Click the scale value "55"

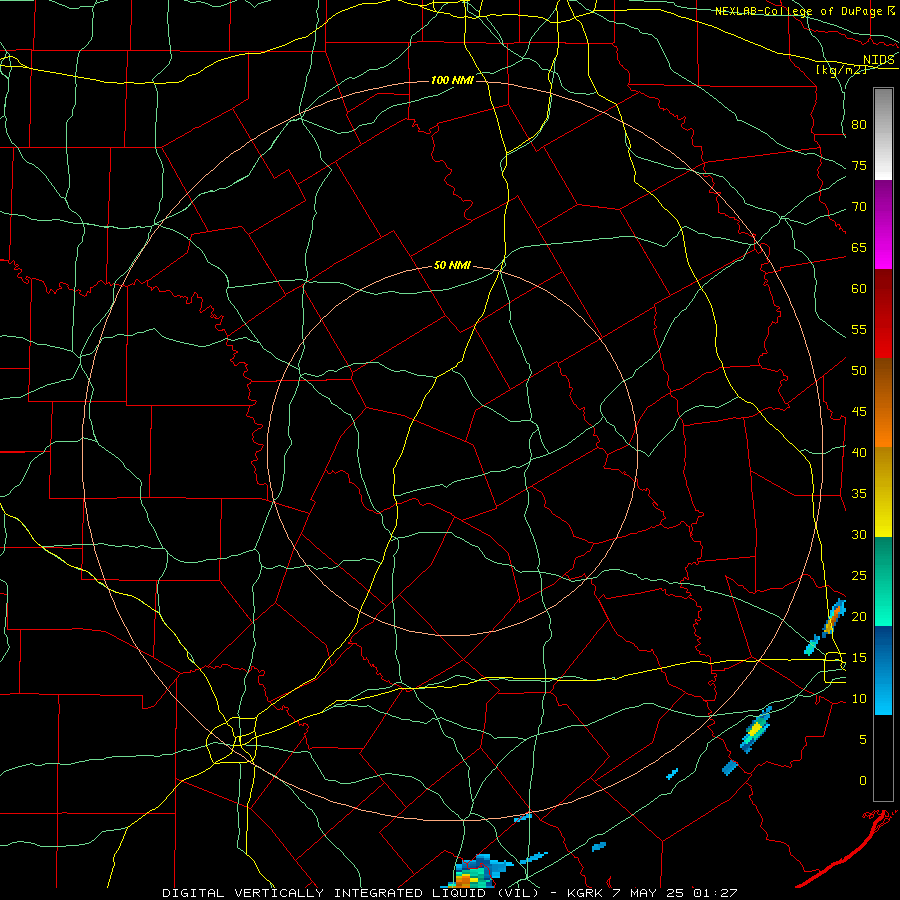pos(859,330)
